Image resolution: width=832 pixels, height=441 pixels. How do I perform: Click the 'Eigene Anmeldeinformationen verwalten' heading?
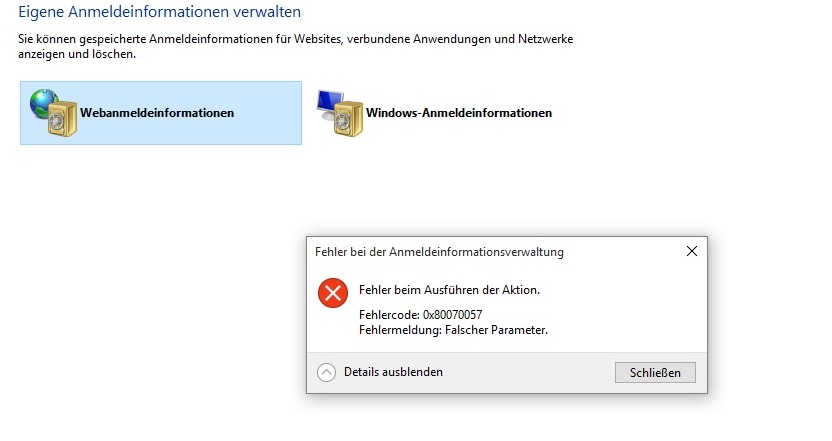point(160,12)
